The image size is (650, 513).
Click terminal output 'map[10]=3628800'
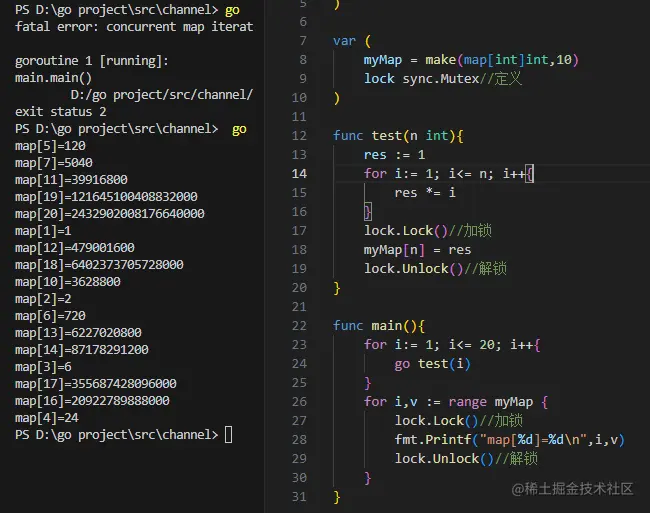(68, 282)
